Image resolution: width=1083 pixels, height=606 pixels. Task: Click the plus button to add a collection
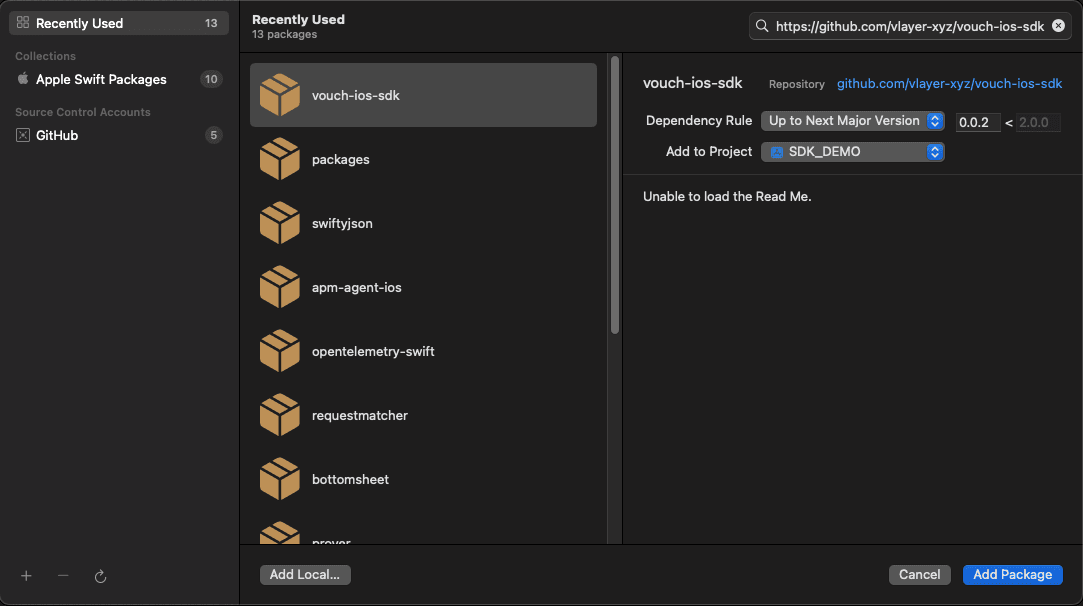(26, 576)
